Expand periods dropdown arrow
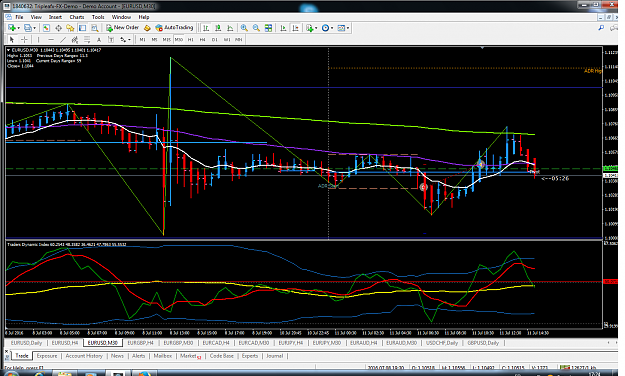This screenshot has height=376, width=625. click(332, 28)
